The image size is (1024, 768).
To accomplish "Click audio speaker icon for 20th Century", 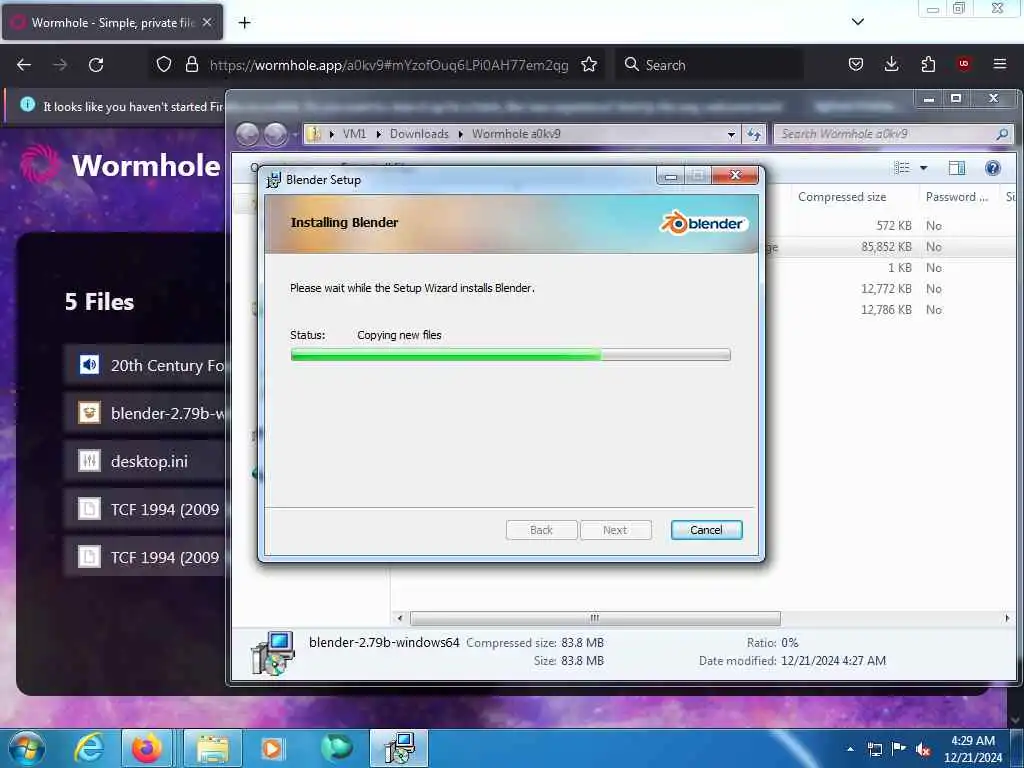I will (89, 364).
